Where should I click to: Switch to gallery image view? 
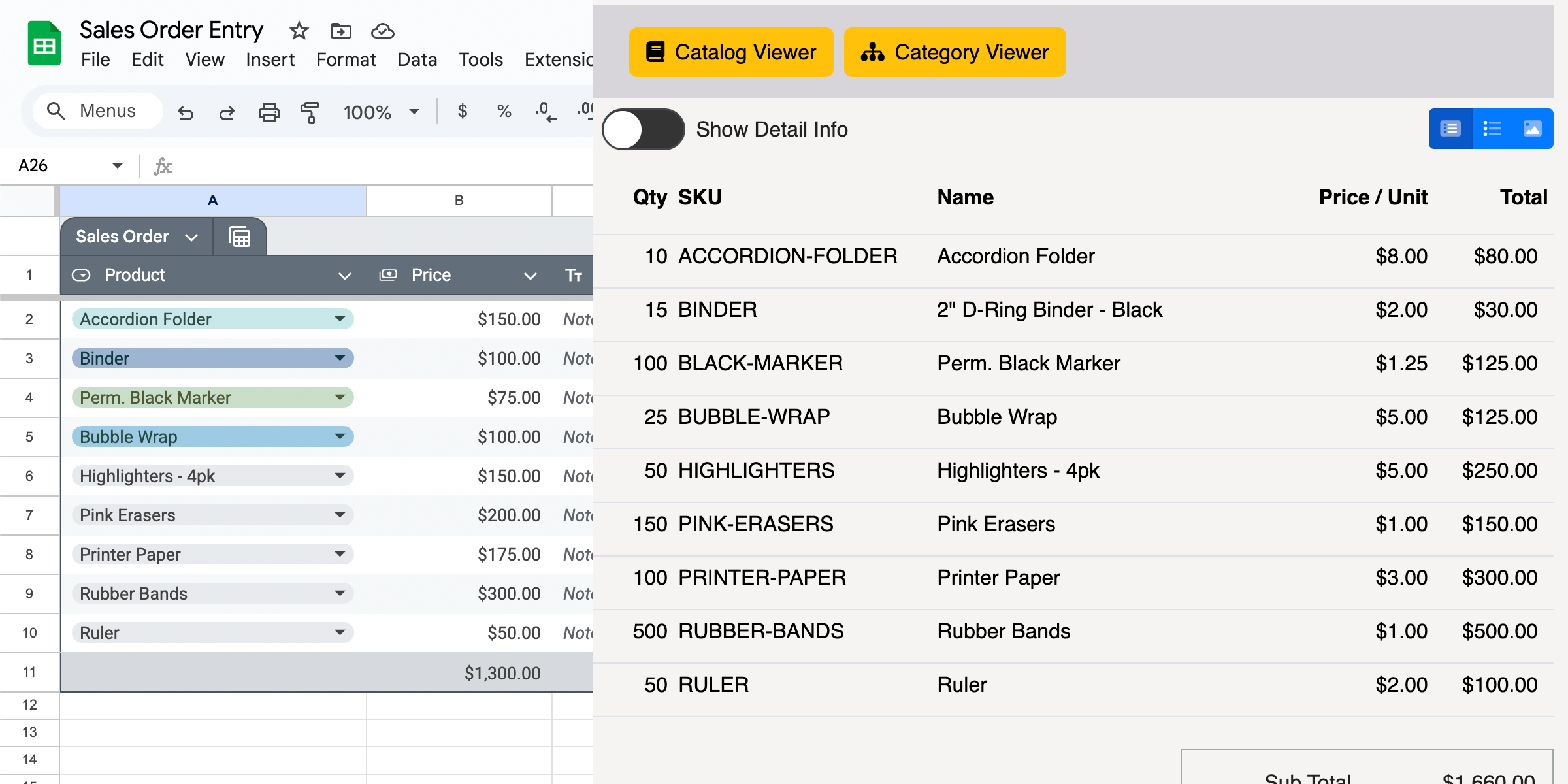point(1533,128)
